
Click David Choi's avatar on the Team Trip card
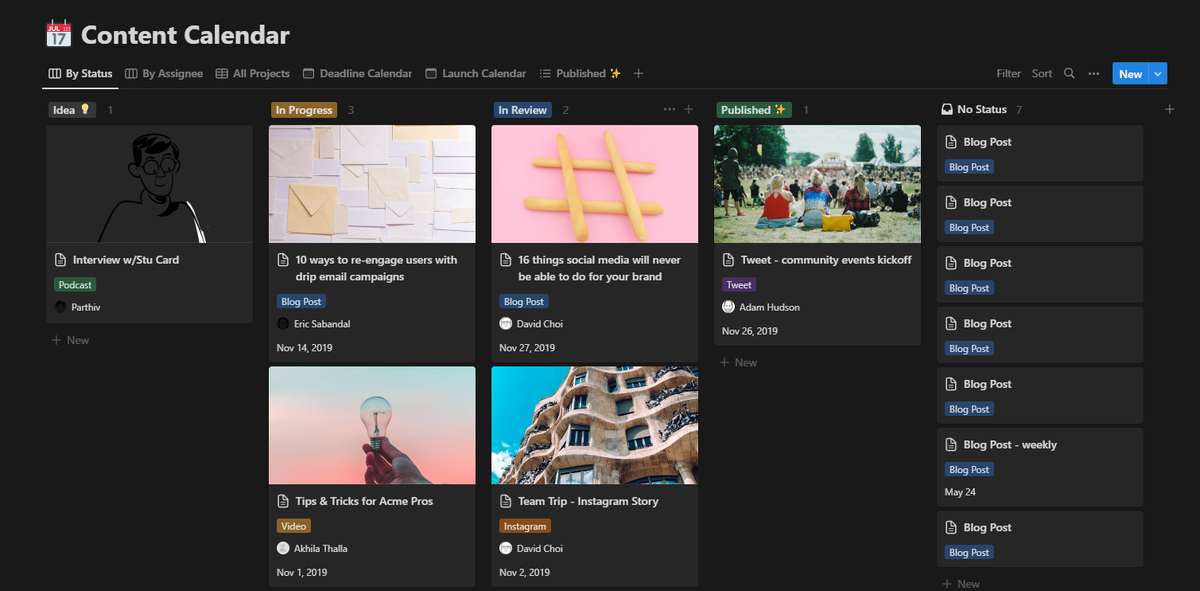[506, 548]
